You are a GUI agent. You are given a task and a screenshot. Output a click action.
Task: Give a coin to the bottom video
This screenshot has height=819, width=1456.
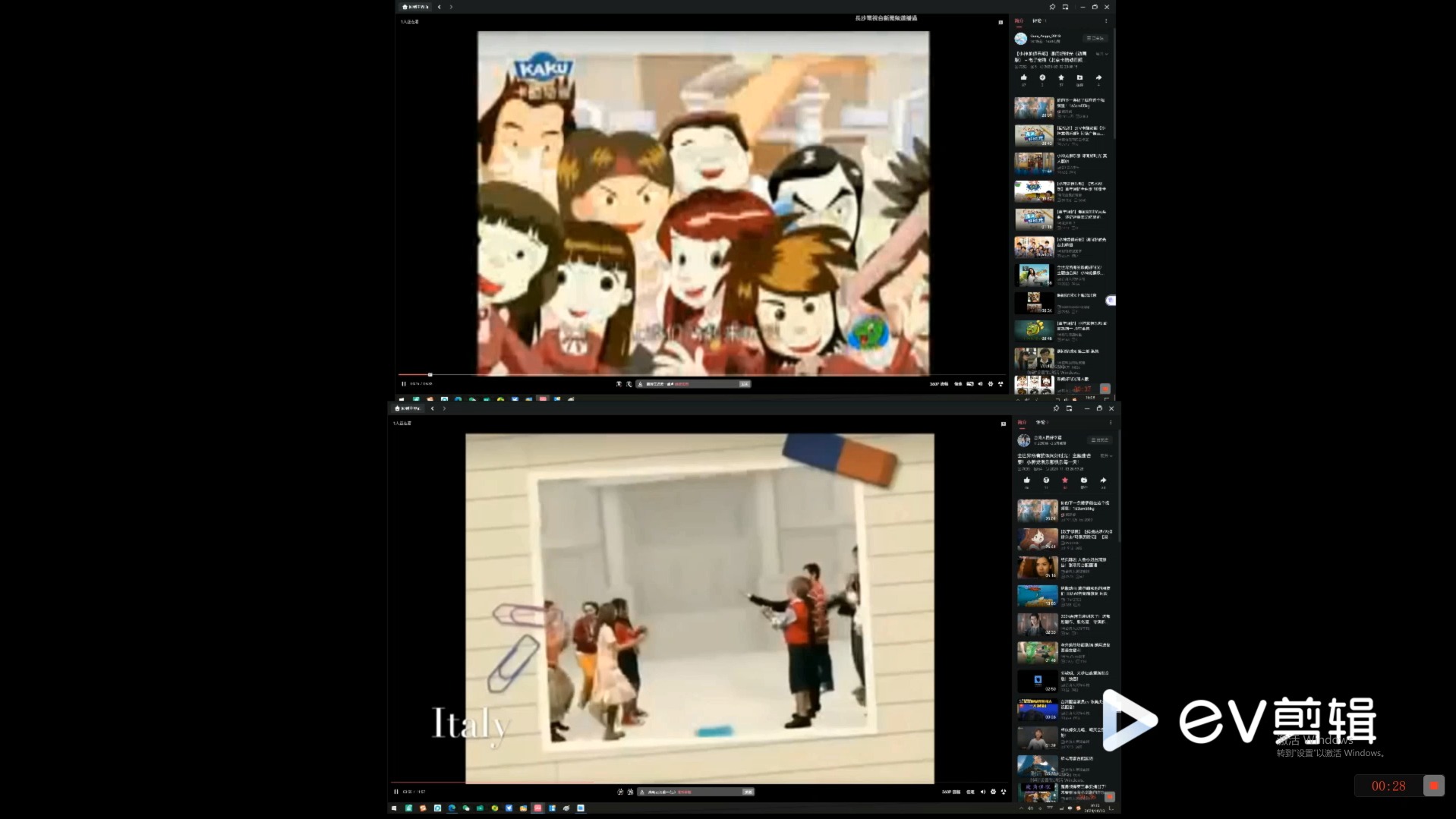[1046, 480]
